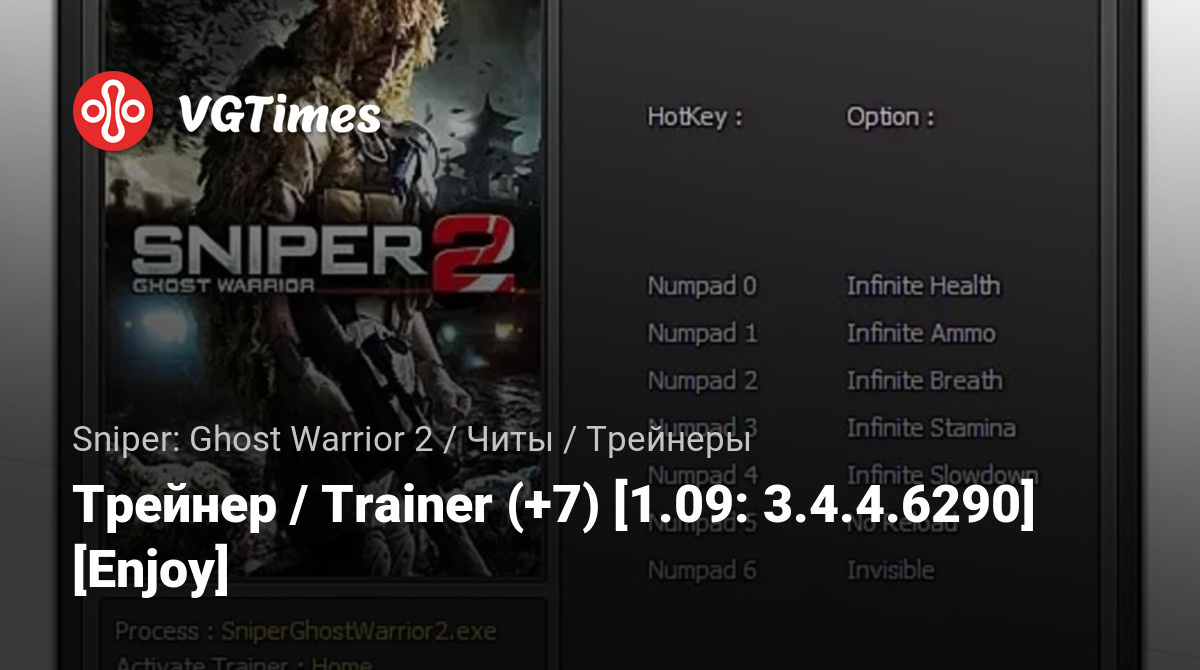This screenshot has height=670, width=1200.
Task: Click the Sniper 2 logo text on cover
Action: pyautogui.click(x=324, y=257)
